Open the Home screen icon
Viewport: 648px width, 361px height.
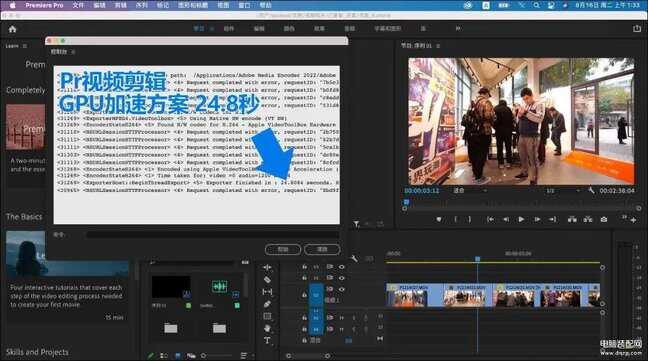coord(12,29)
